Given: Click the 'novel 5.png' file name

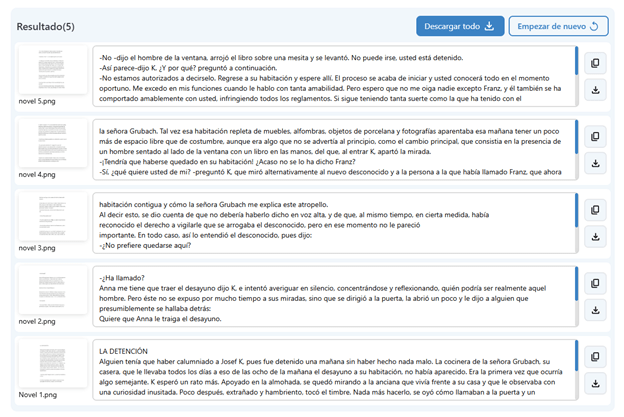Looking at the screenshot, I should click(x=37, y=101).
